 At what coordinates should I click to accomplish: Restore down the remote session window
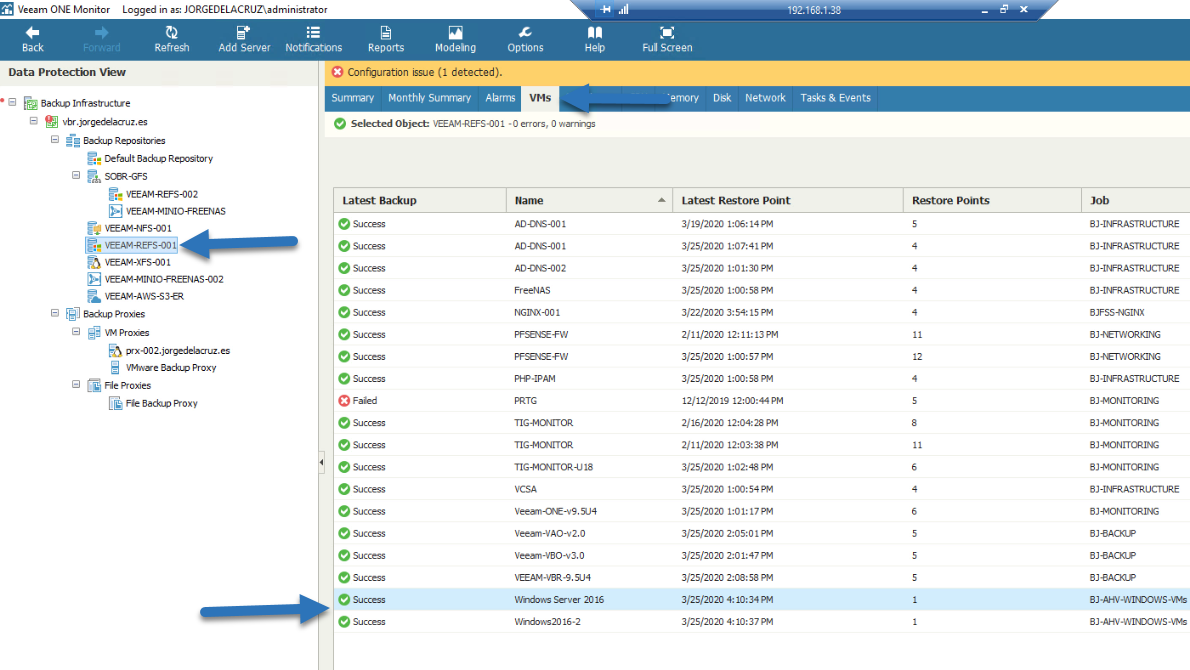point(1003,9)
